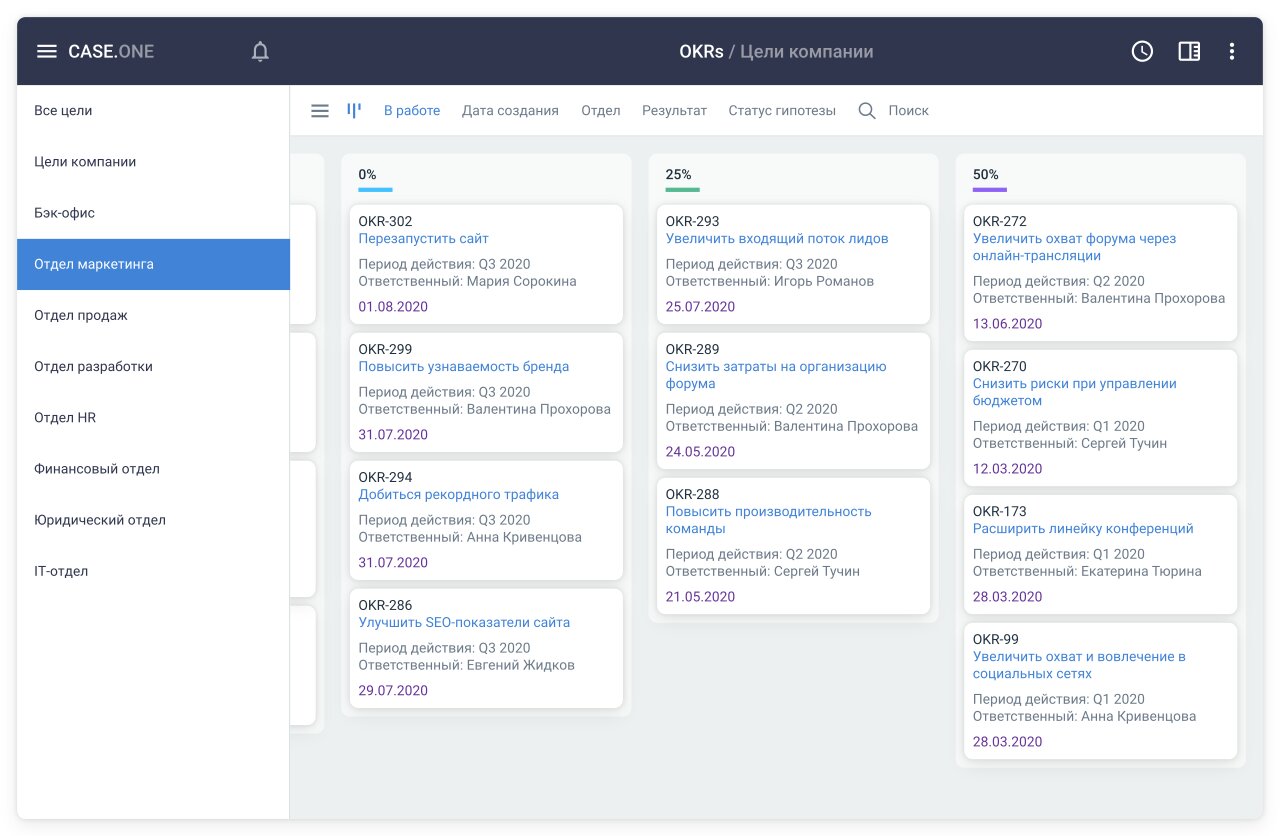Open 'Бэк-офис' sidebar item
The image size is (1280, 836).
[153, 213]
